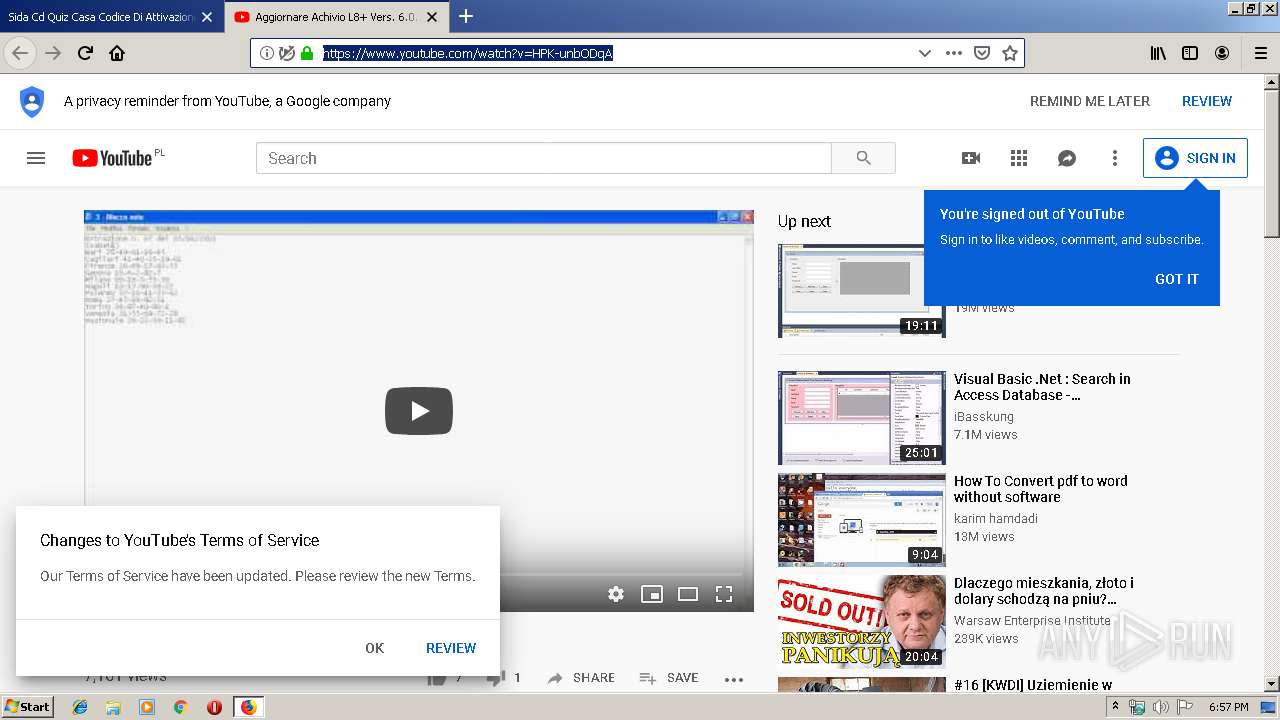Click the YouTube search box
This screenshot has width=1280, height=720.
tap(543, 158)
